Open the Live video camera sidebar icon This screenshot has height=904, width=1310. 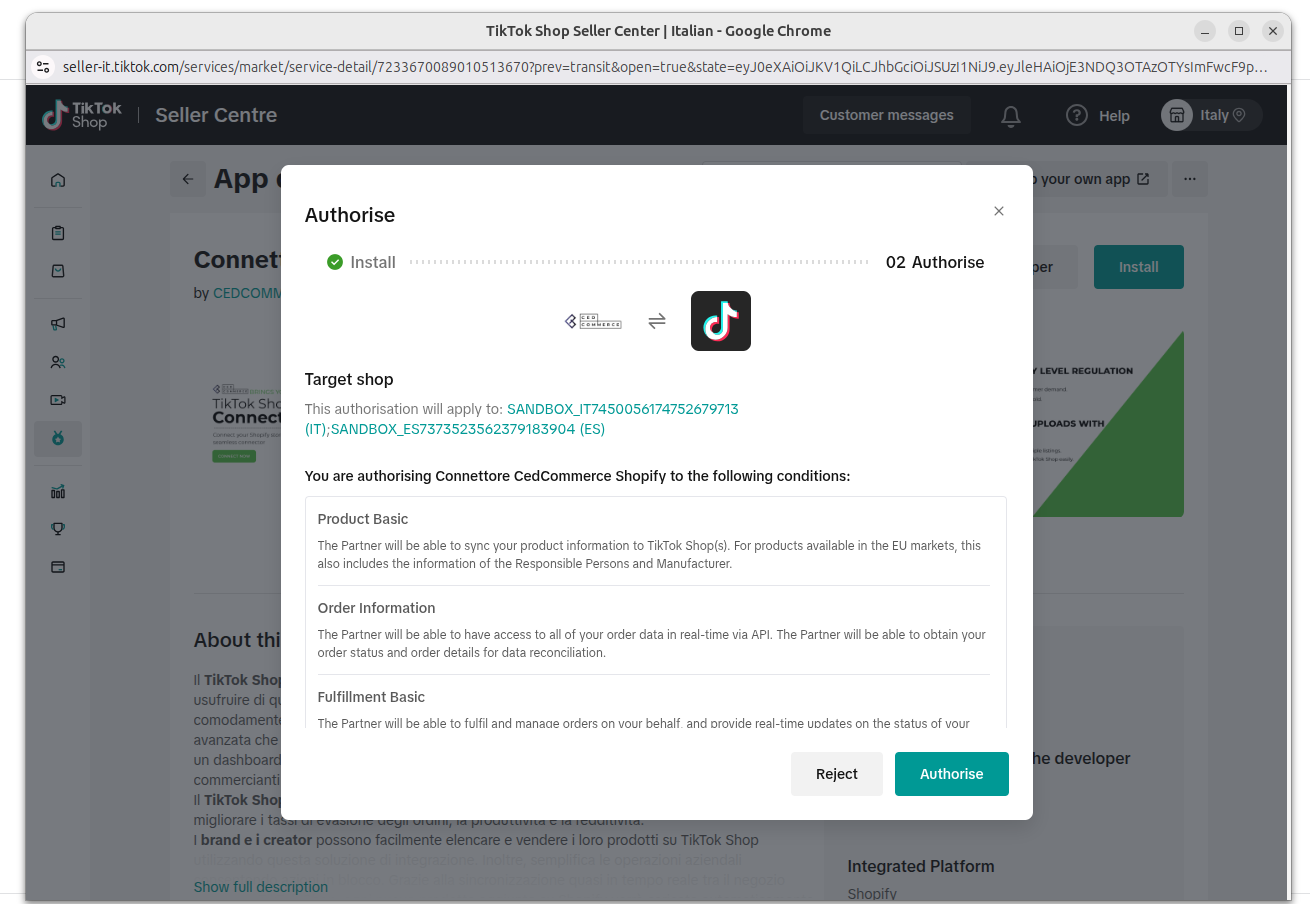(x=58, y=400)
